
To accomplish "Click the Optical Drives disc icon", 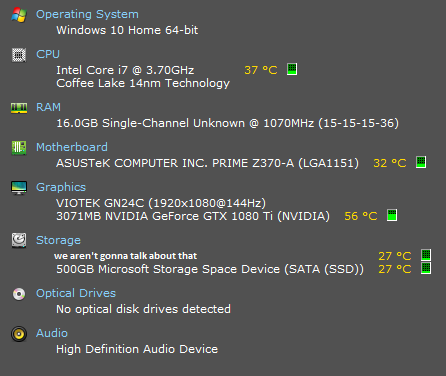I will point(19,294).
